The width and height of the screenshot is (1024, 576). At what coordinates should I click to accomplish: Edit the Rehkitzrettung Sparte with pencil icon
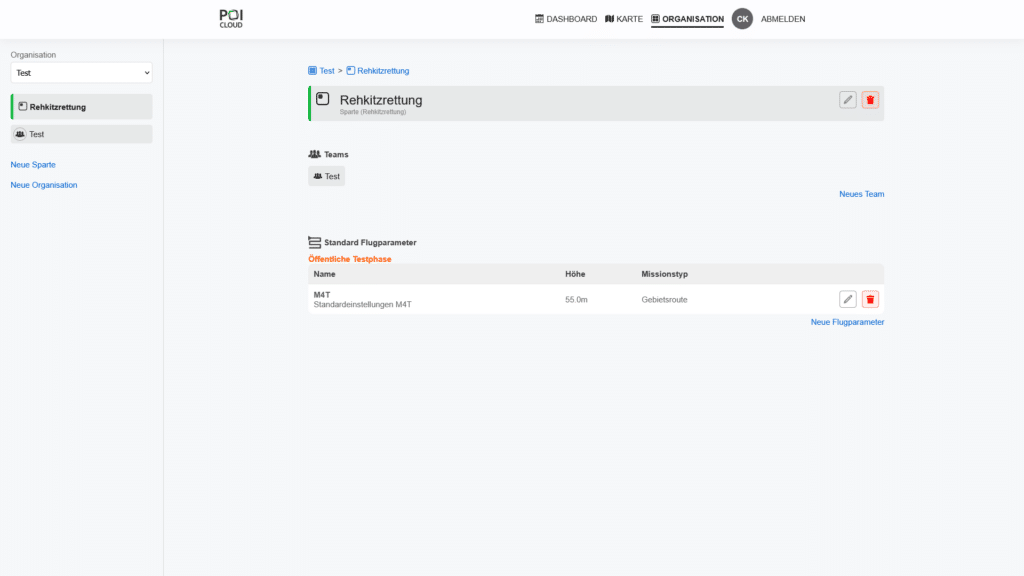click(x=848, y=100)
